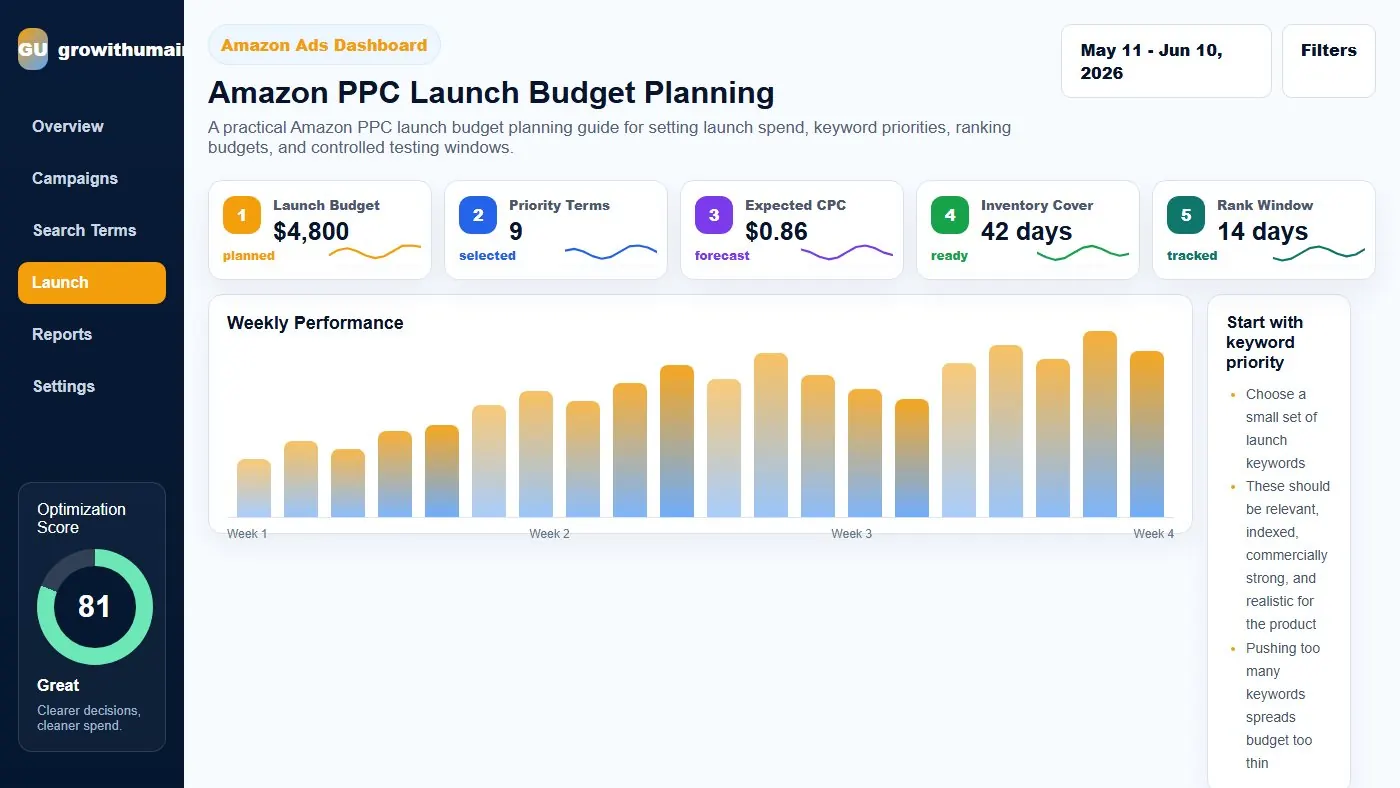Click the Optimization Score donut chart
The width and height of the screenshot is (1400, 788).
[x=95, y=606]
